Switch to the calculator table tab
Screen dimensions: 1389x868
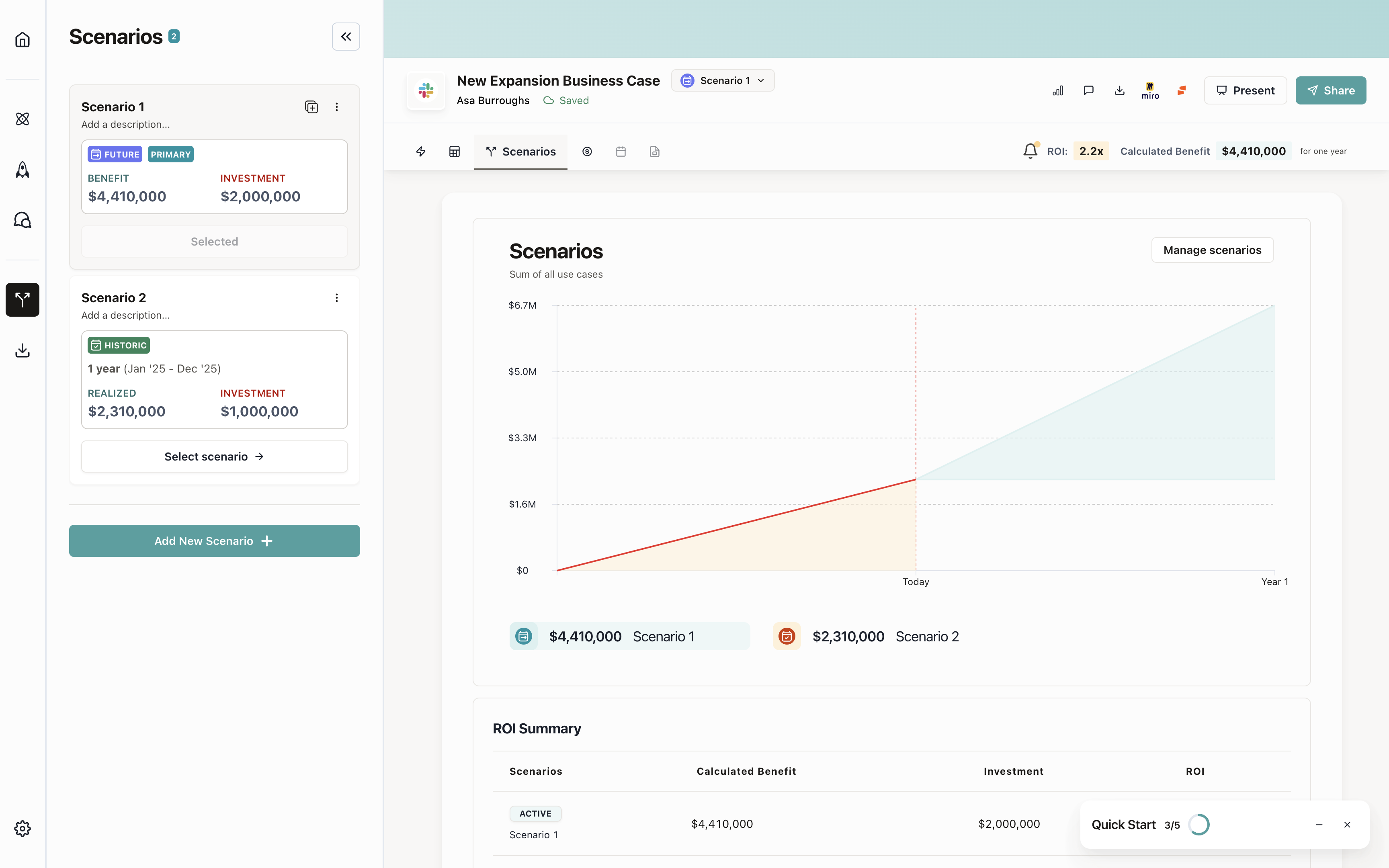[x=455, y=151]
